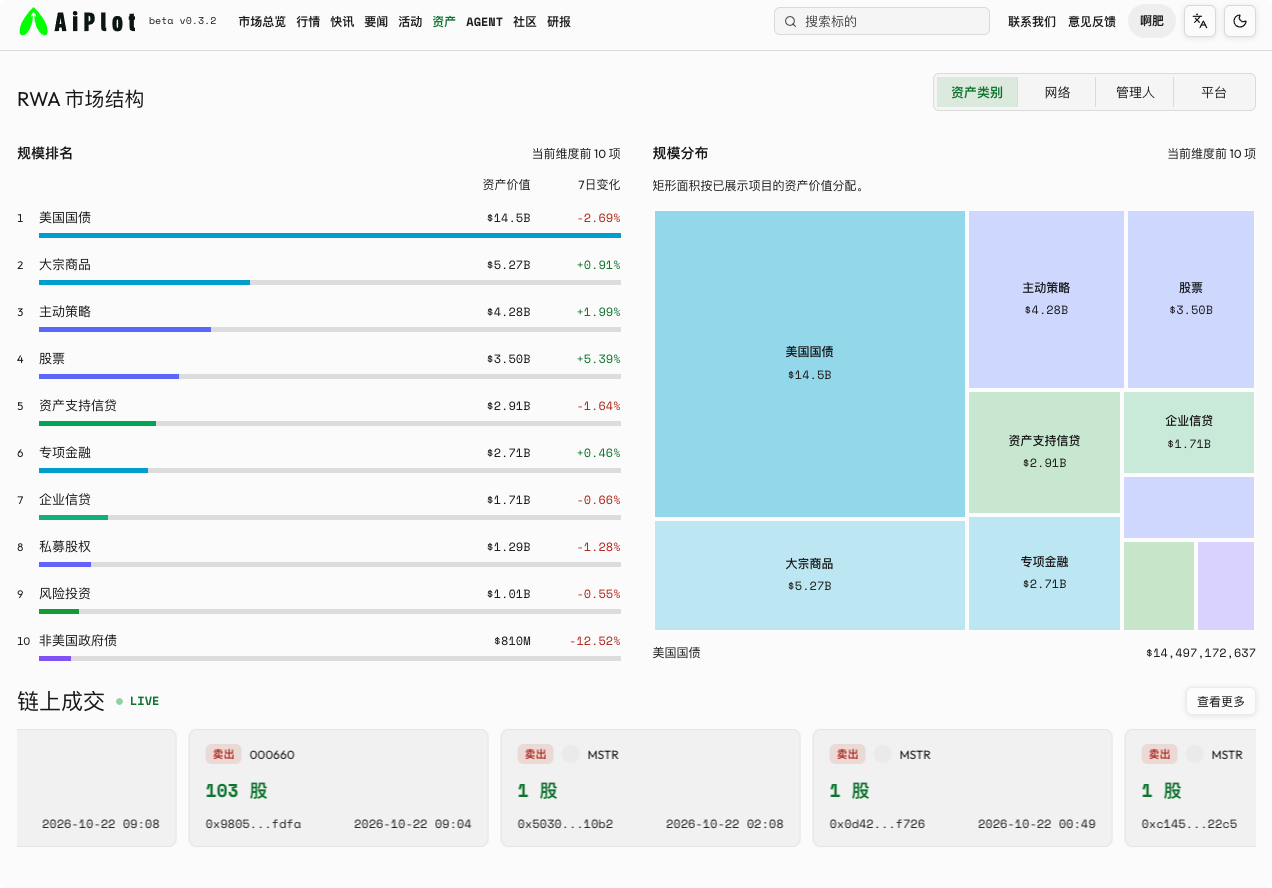Click the 主动策略 ranking row name
The image size is (1272, 888).
(65, 311)
